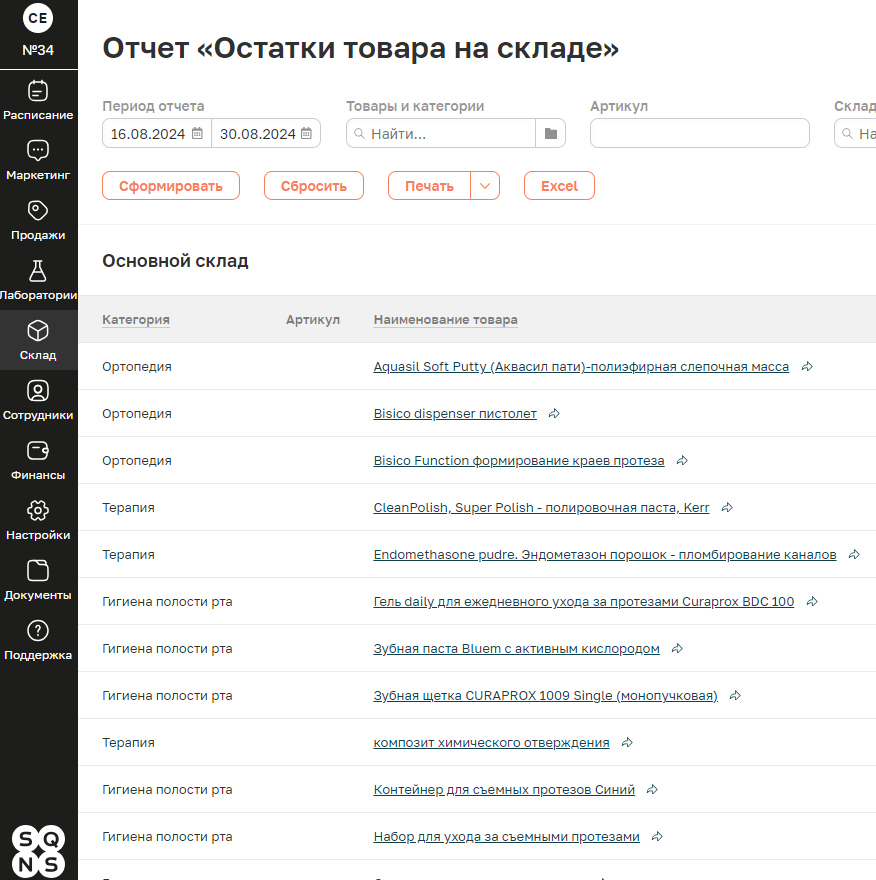Click folder icon beside product search
Viewport: 876px width, 880px height.
551,133
